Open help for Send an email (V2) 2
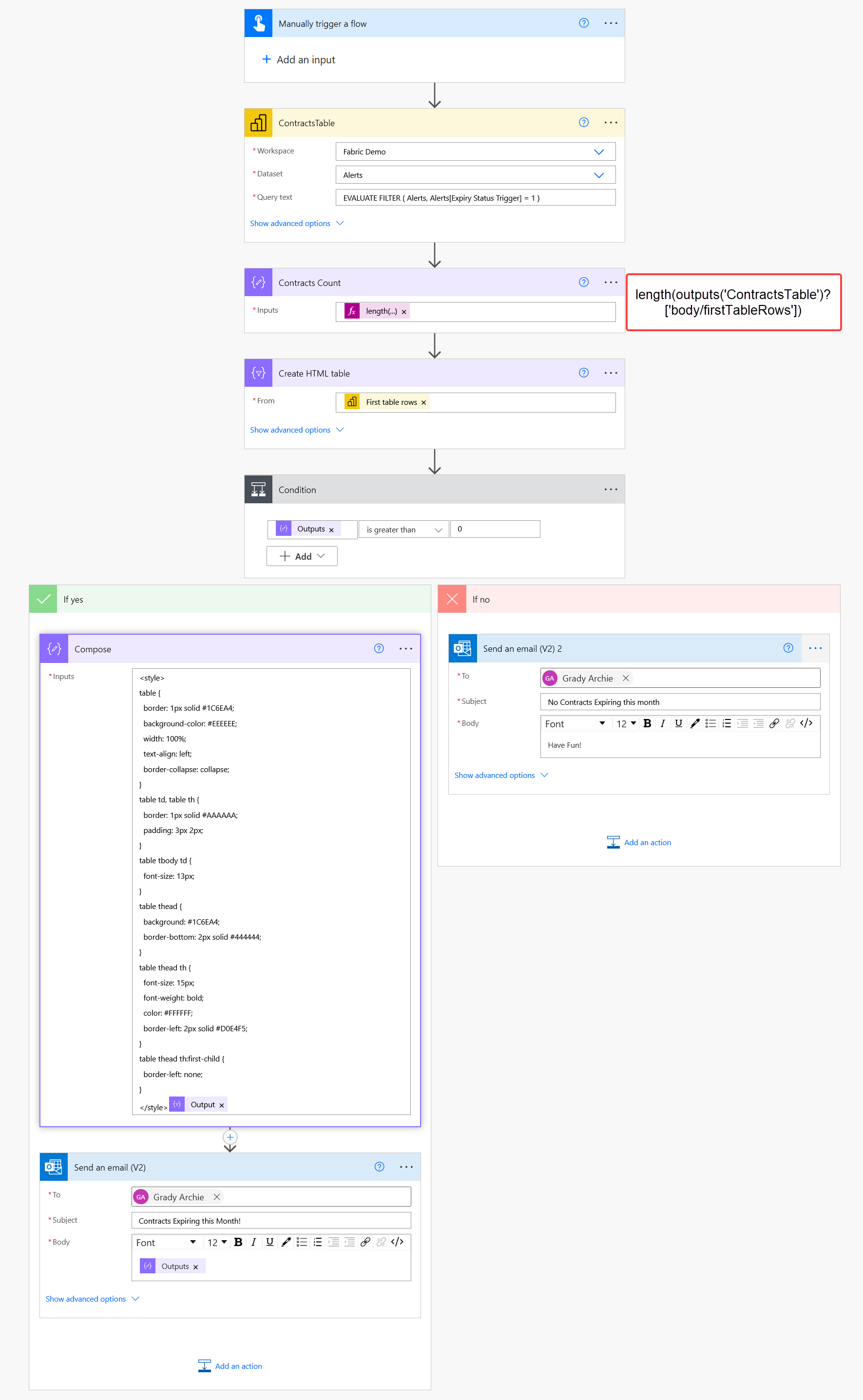This screenshot has width=863, height=1400. [x=788, y=648]
